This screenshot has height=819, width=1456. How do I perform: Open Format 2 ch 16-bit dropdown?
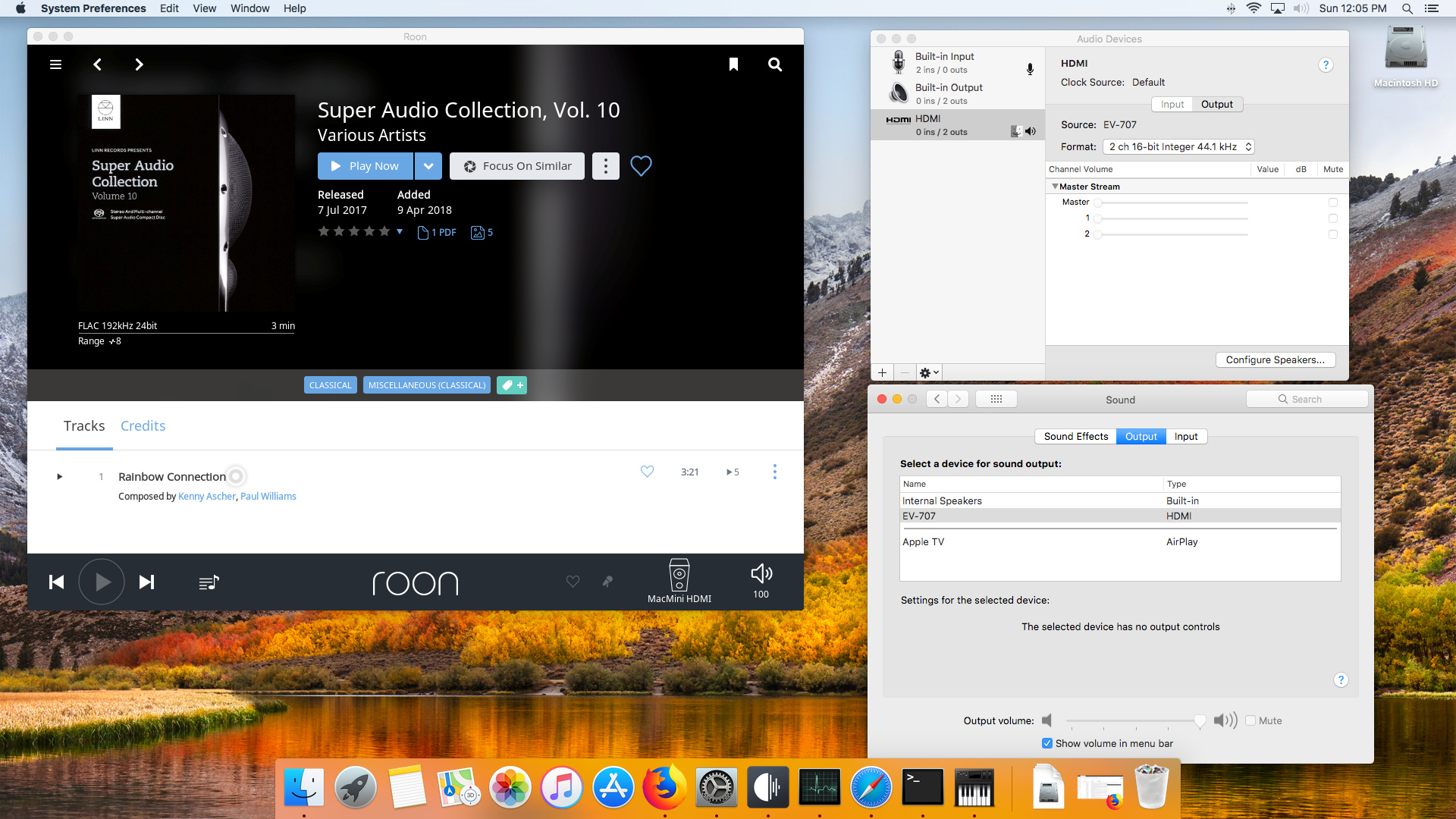1179,146
